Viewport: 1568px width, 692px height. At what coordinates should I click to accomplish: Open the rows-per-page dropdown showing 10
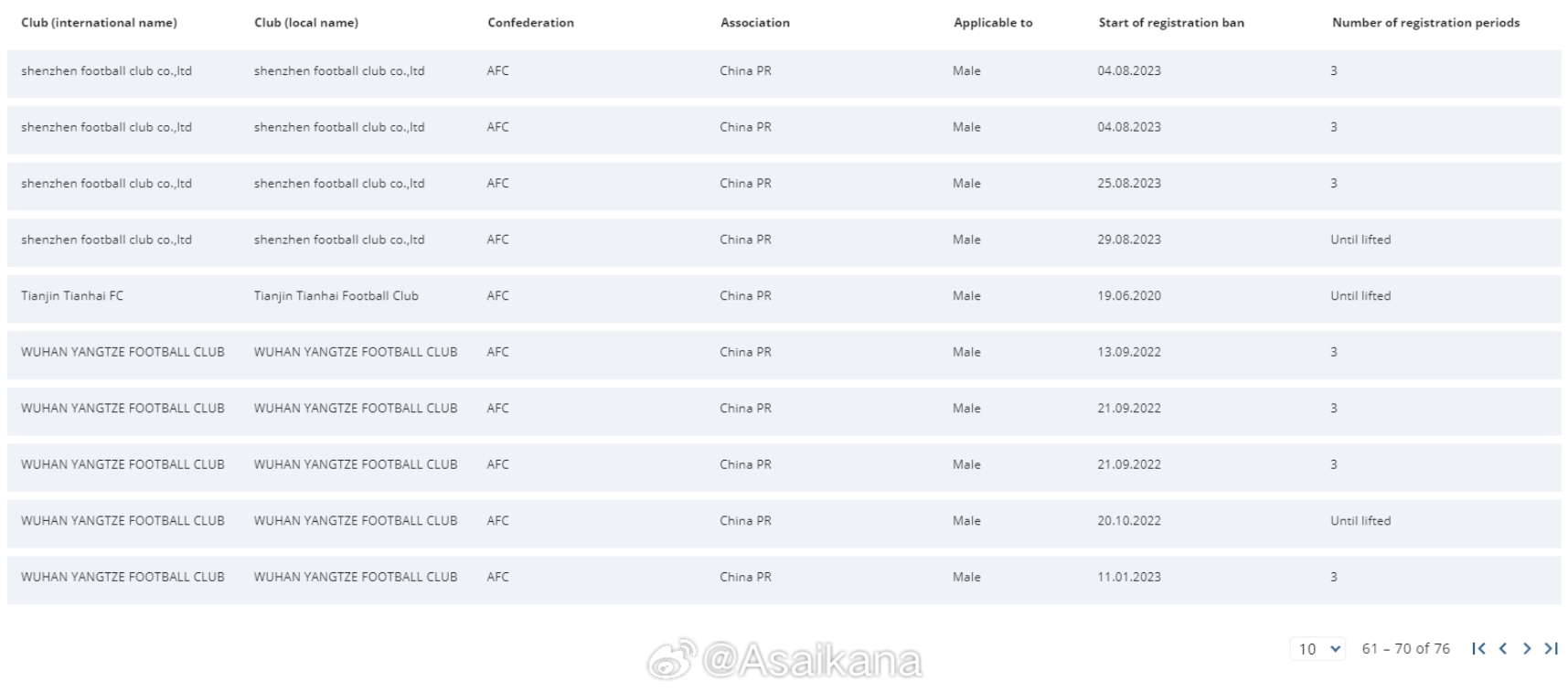[x=1317, y=648]
